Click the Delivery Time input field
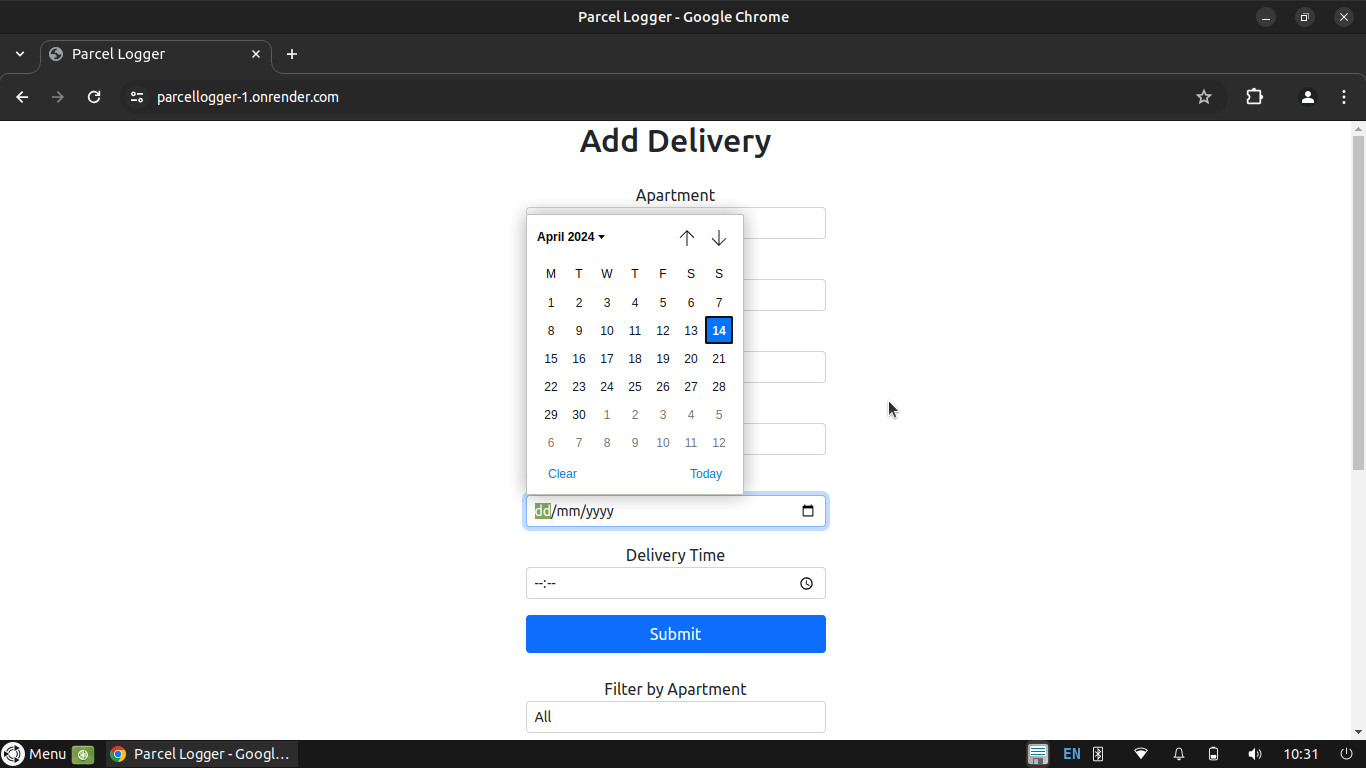This screenshot has width=1366, height=768. pyautogui.click(x=660, y=584)
